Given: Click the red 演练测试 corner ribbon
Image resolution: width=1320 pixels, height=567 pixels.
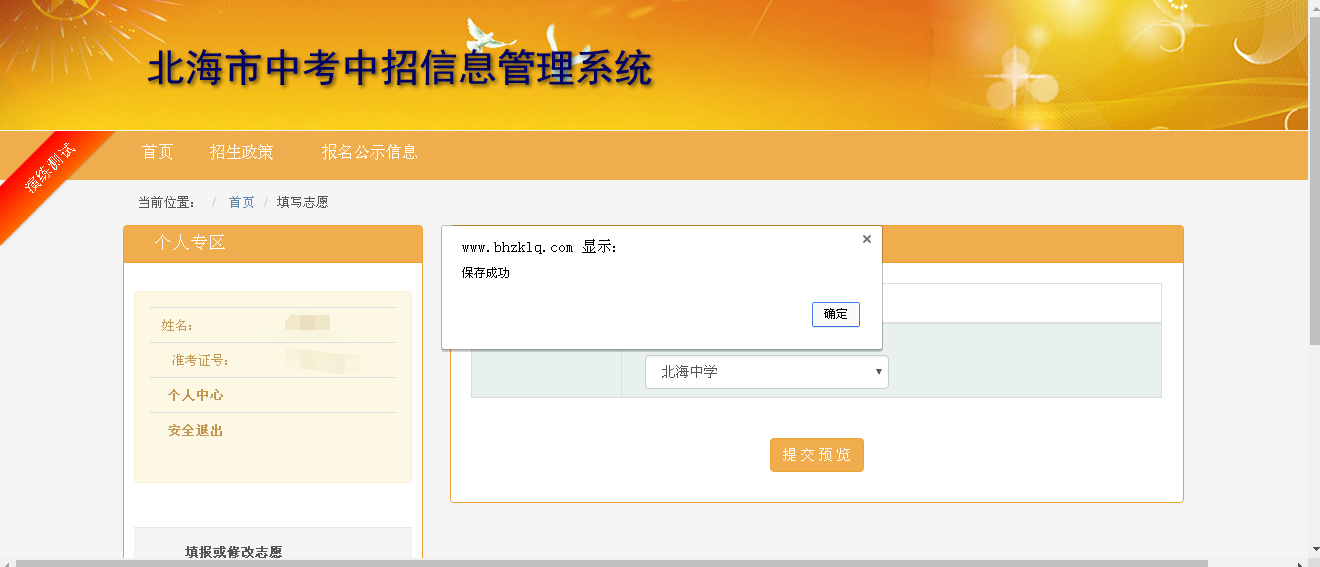Looking at the screenshot, I should 50,170.
